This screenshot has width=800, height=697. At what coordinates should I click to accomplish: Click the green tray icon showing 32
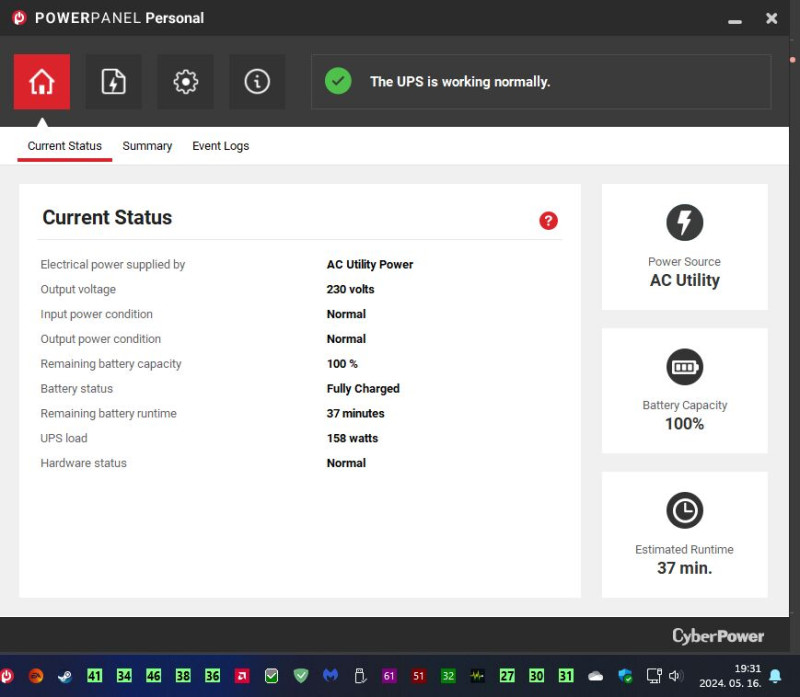[448, 676]
